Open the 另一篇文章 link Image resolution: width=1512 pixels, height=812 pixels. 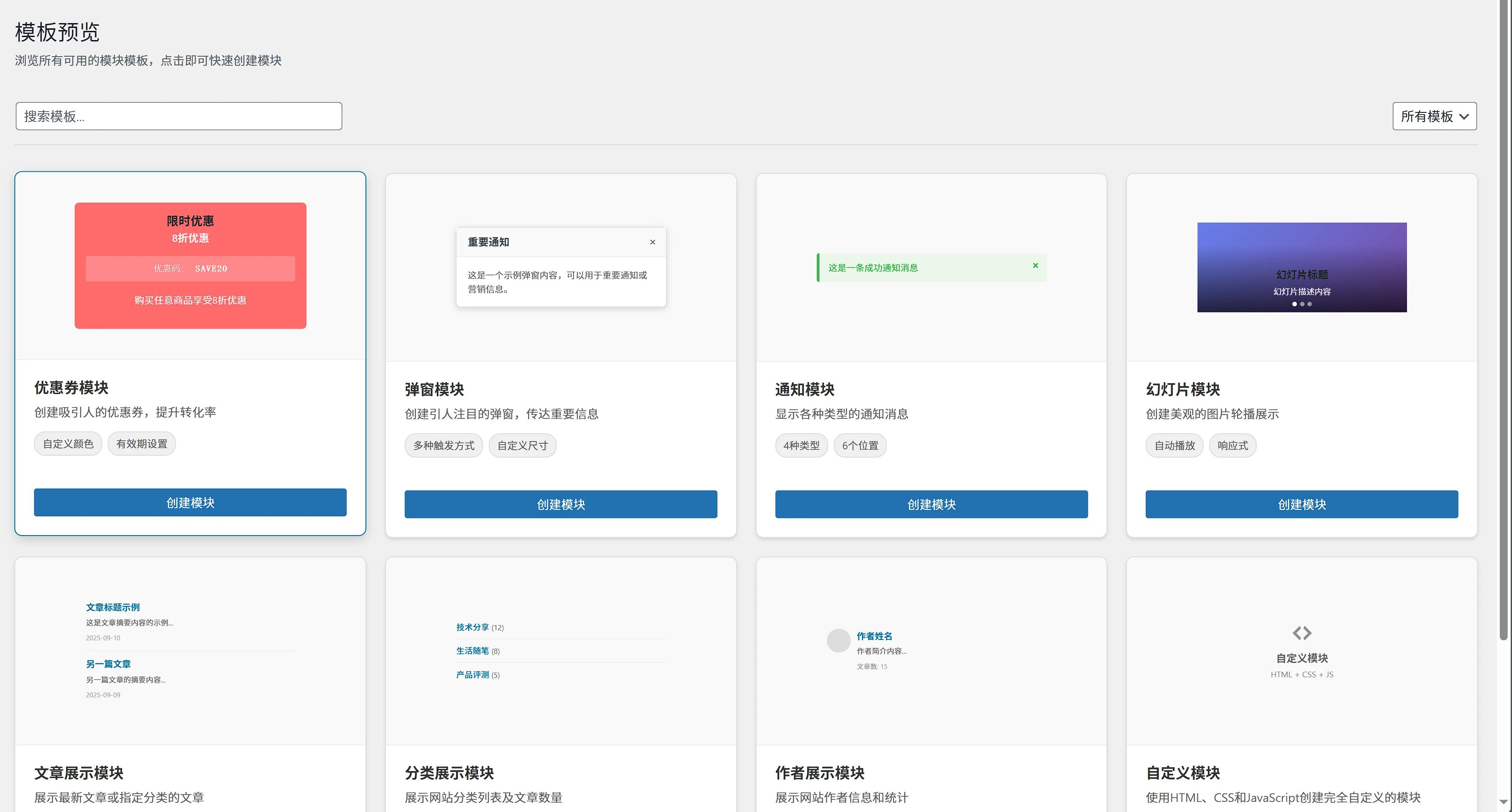[108, 664]
